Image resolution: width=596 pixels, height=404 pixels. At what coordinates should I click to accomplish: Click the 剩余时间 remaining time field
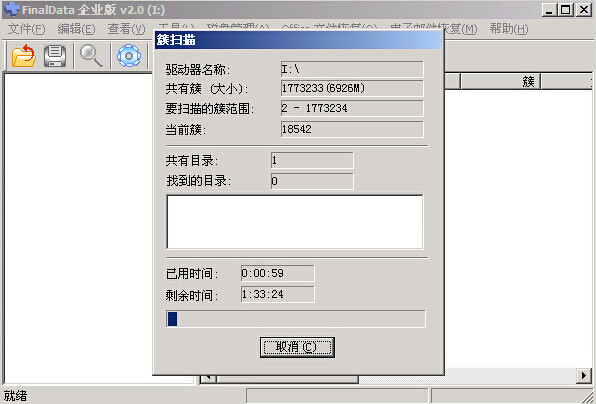[x=277, y=294]
